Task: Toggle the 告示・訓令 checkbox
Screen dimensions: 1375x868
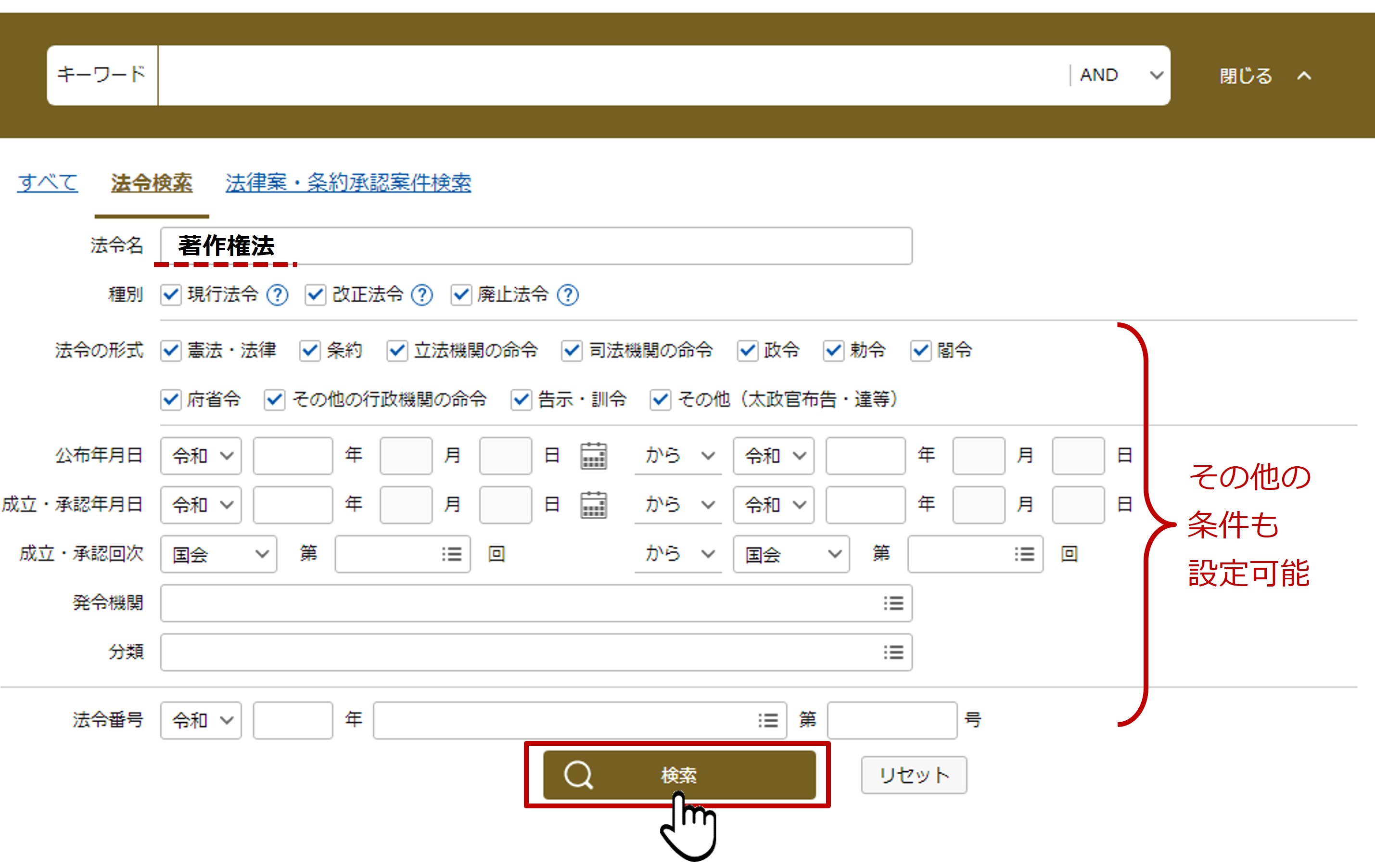Action: 521,400
